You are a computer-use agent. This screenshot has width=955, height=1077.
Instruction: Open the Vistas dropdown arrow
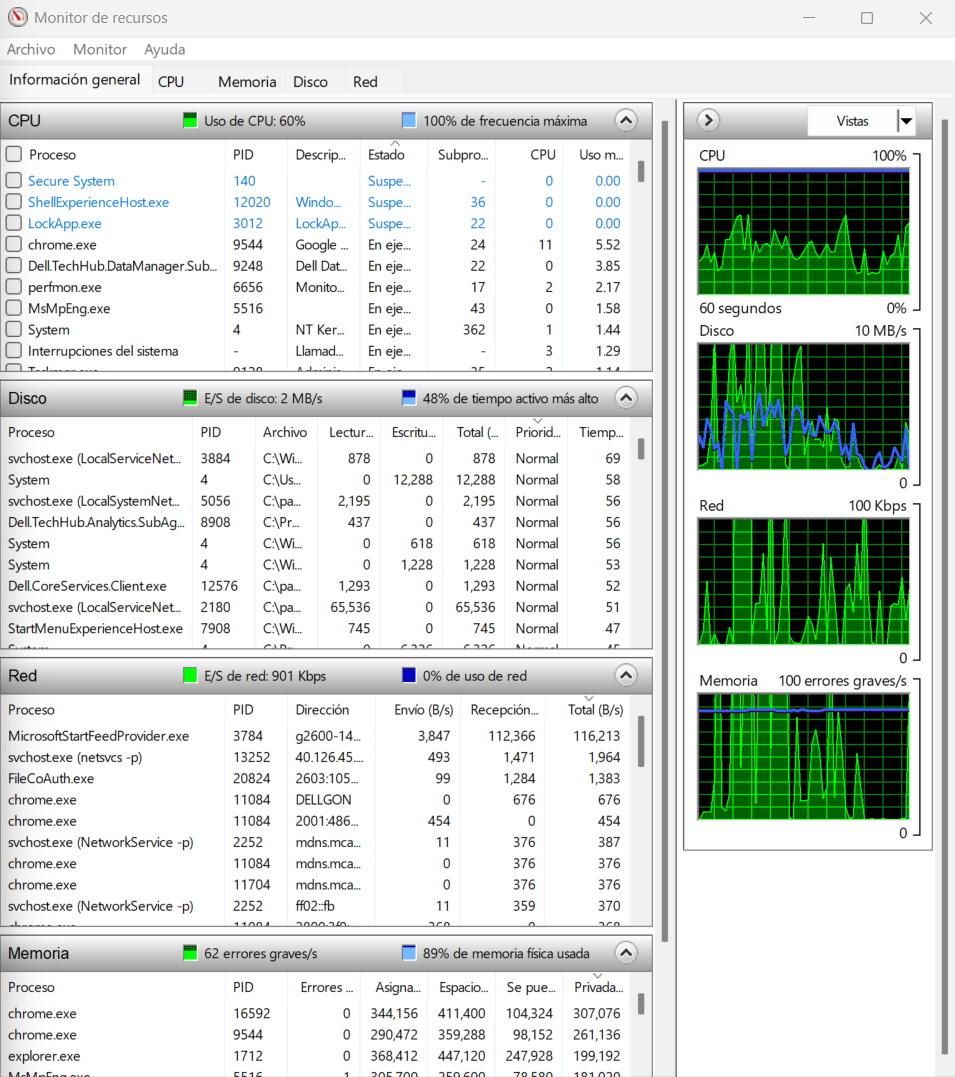(906, 121)
